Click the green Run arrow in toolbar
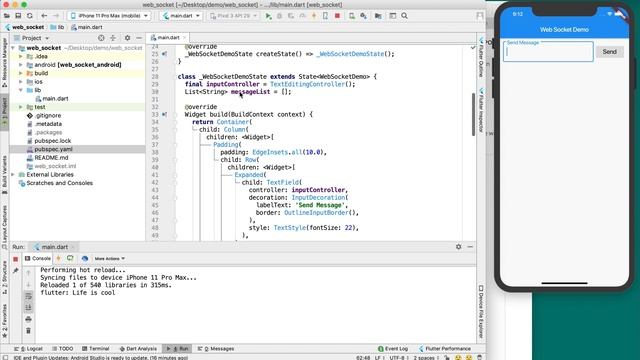 (268, 16)
